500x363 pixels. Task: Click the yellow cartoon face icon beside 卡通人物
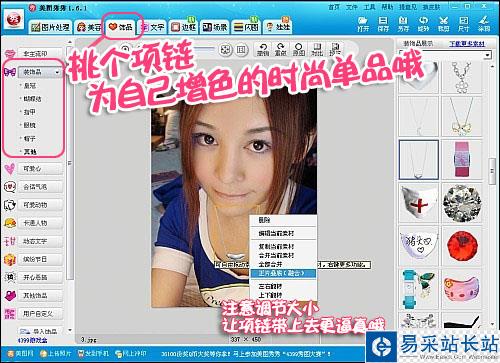[x=10, y=223]
